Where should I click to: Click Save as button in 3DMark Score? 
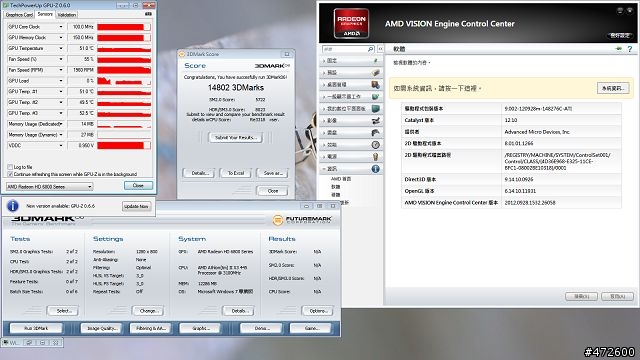[x=272, y=173]
